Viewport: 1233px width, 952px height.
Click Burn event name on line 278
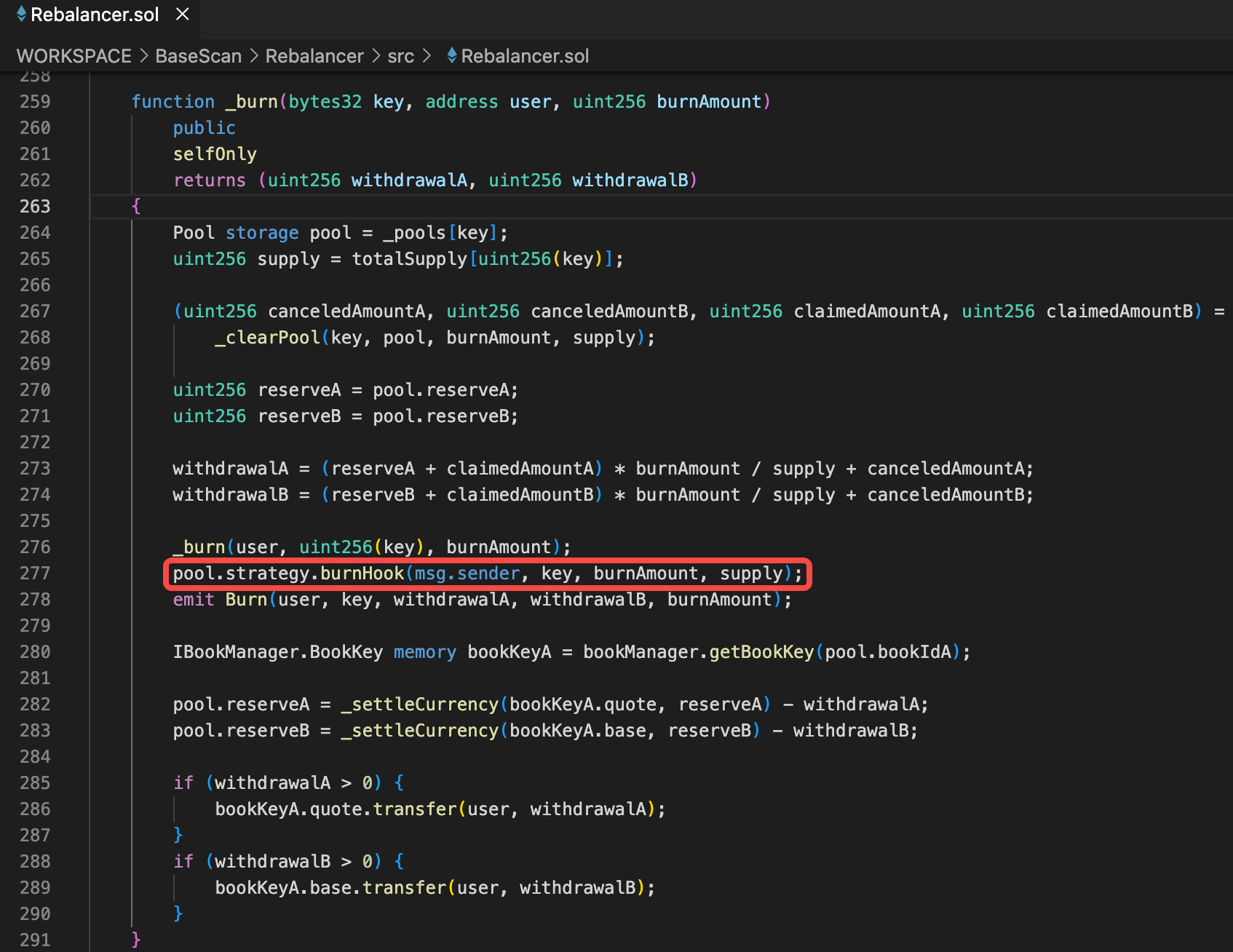coord(246,600)
